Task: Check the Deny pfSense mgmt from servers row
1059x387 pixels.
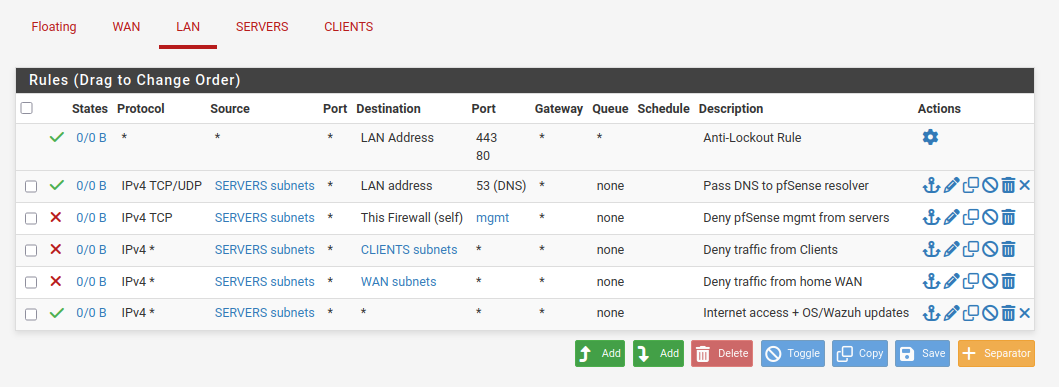Action: (x=30, y=218)
